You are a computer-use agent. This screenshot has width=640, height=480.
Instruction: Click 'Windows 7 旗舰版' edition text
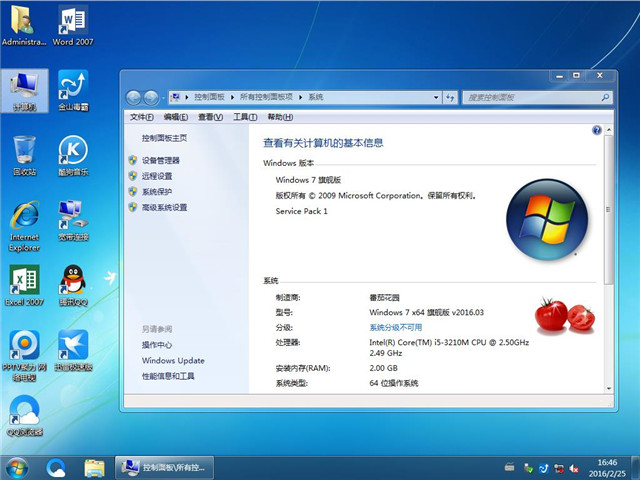pos(308,180)
